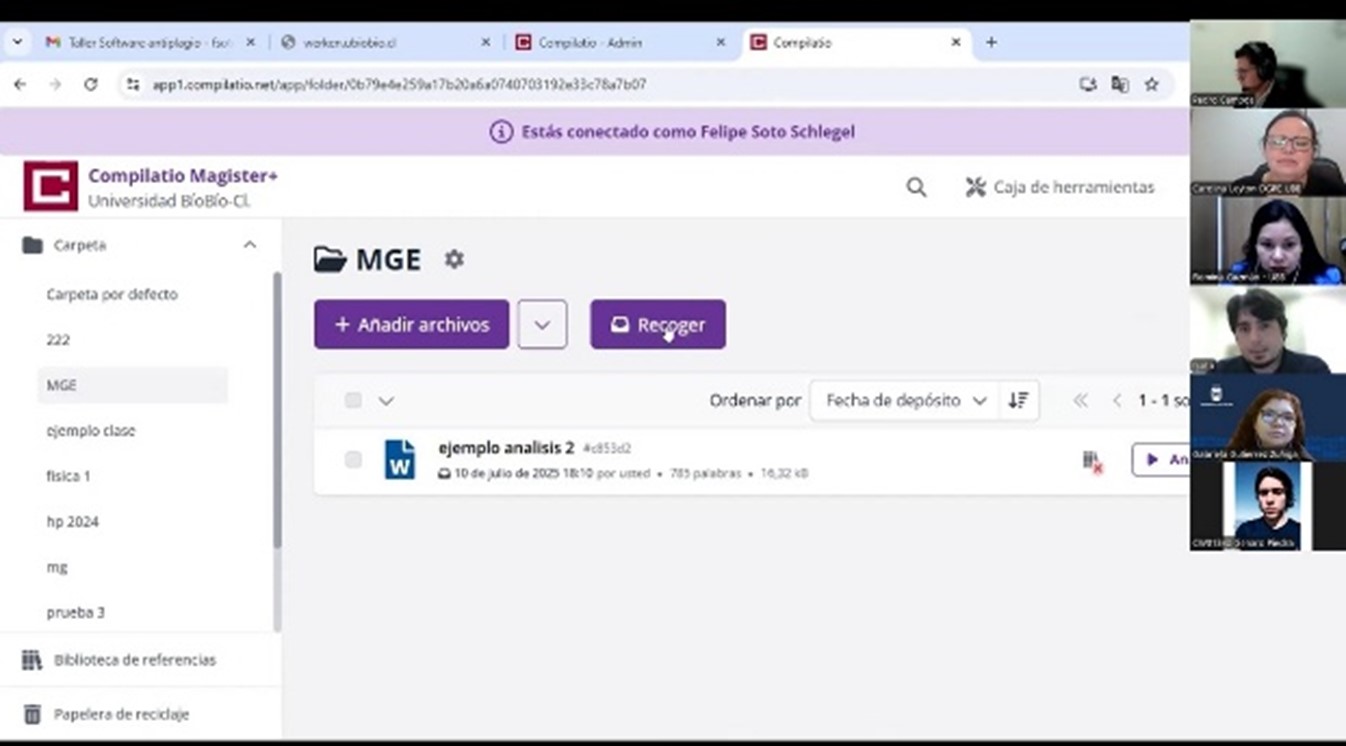This screenshot has width=1346, height=746.
Task: Open the Fecha de depósito sort dropdown
Action: pos(906,400)
